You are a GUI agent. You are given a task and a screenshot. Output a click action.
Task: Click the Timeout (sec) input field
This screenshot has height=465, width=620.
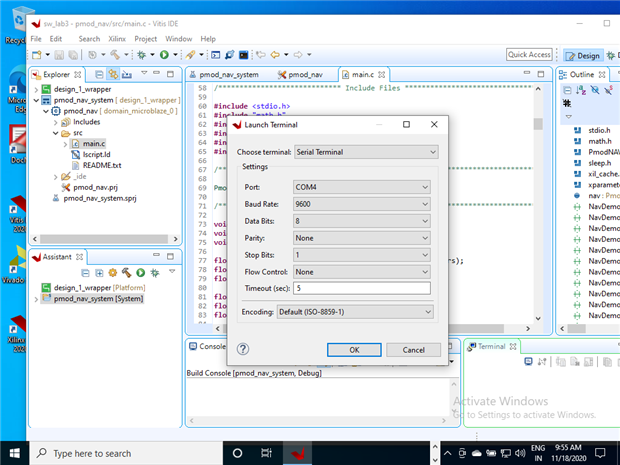pos(362,288)
